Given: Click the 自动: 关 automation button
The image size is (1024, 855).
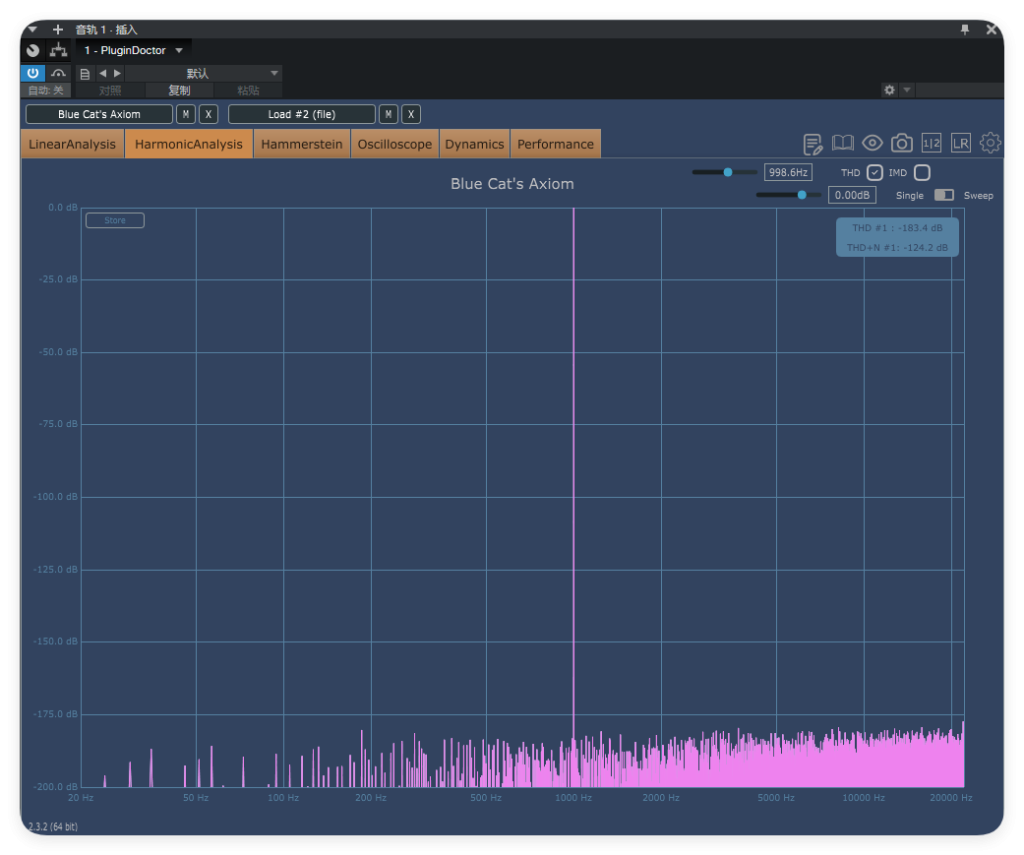Looking at the screenshot, I should [x=46, y=90].
